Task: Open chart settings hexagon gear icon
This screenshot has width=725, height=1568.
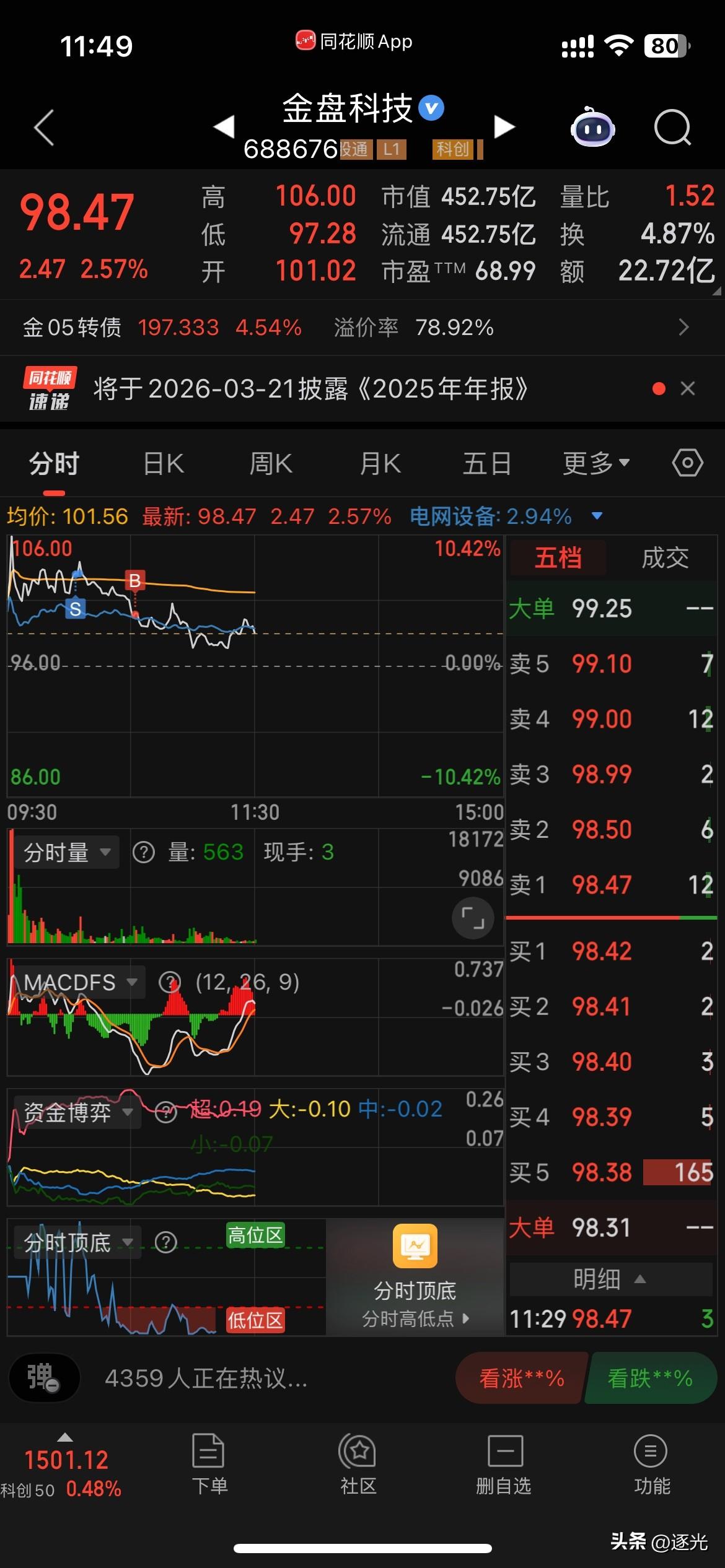Action: (x=687, y=463)
